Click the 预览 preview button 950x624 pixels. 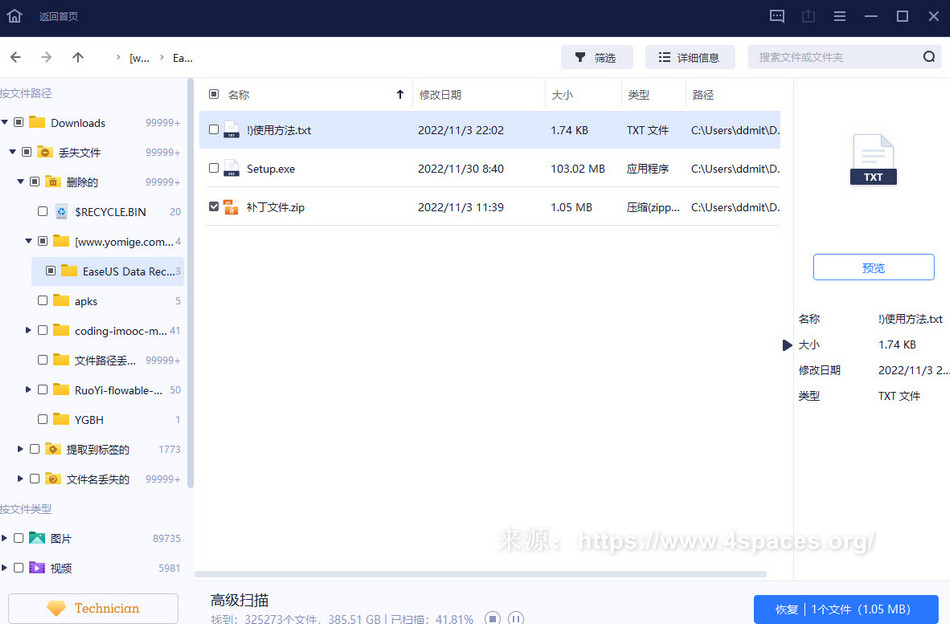(873, 268)
